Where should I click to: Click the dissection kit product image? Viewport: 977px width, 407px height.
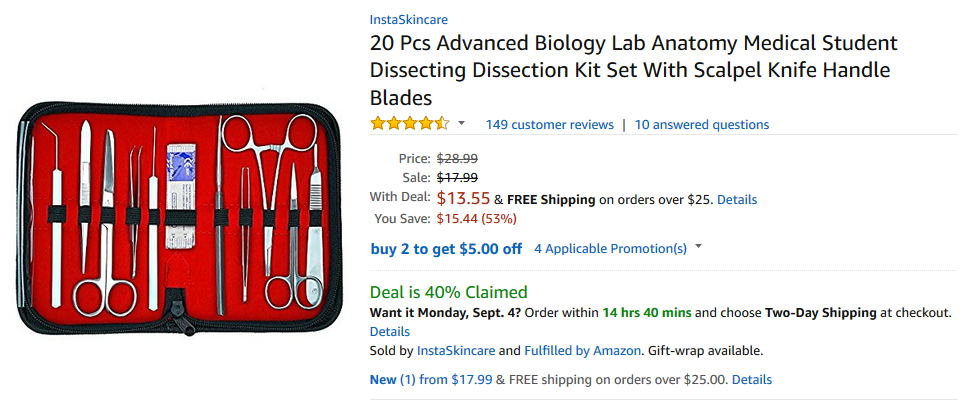(179, 218)
